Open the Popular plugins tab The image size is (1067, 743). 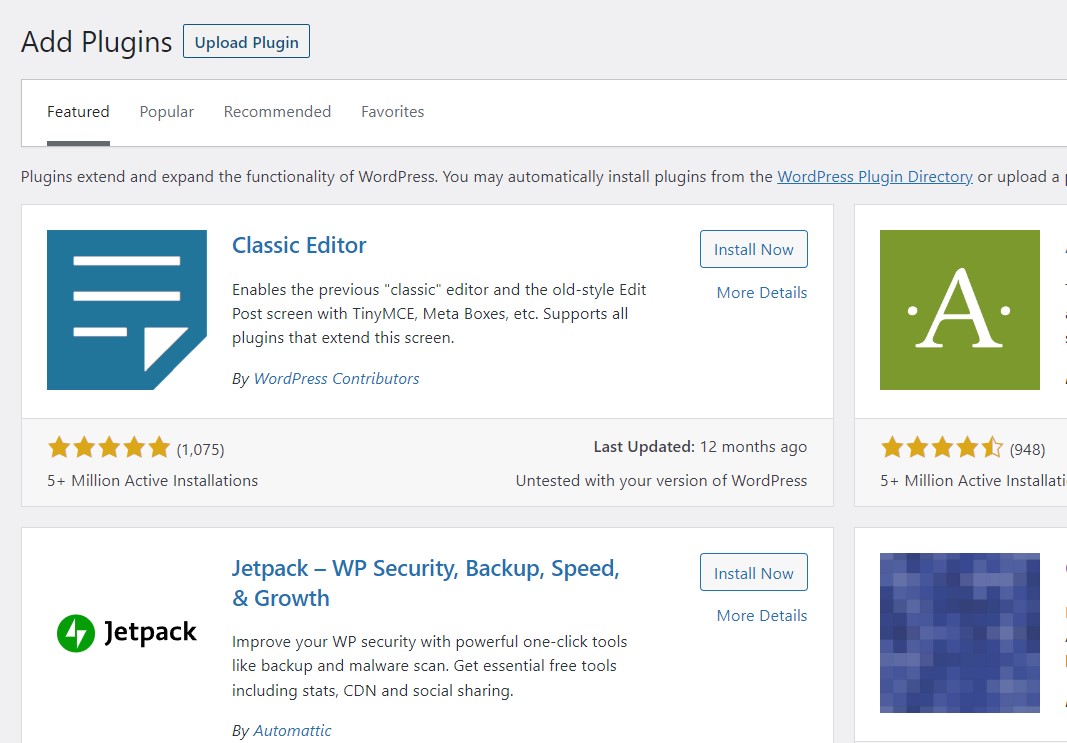click(x=166, y=112)
